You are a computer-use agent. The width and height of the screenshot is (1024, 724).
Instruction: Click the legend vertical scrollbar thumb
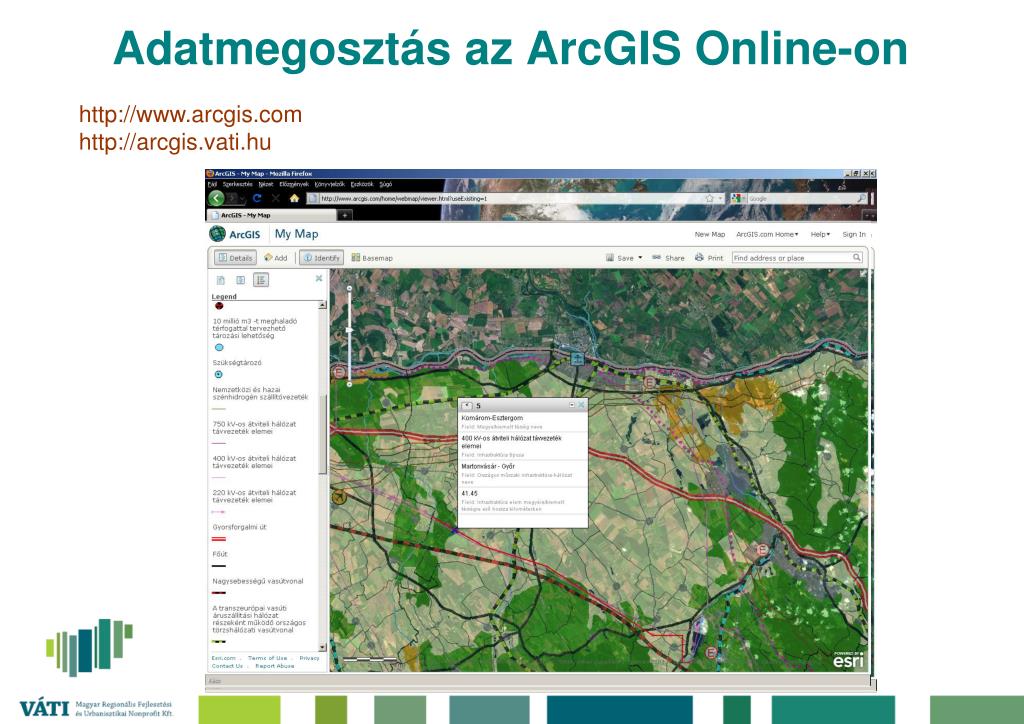322,434
